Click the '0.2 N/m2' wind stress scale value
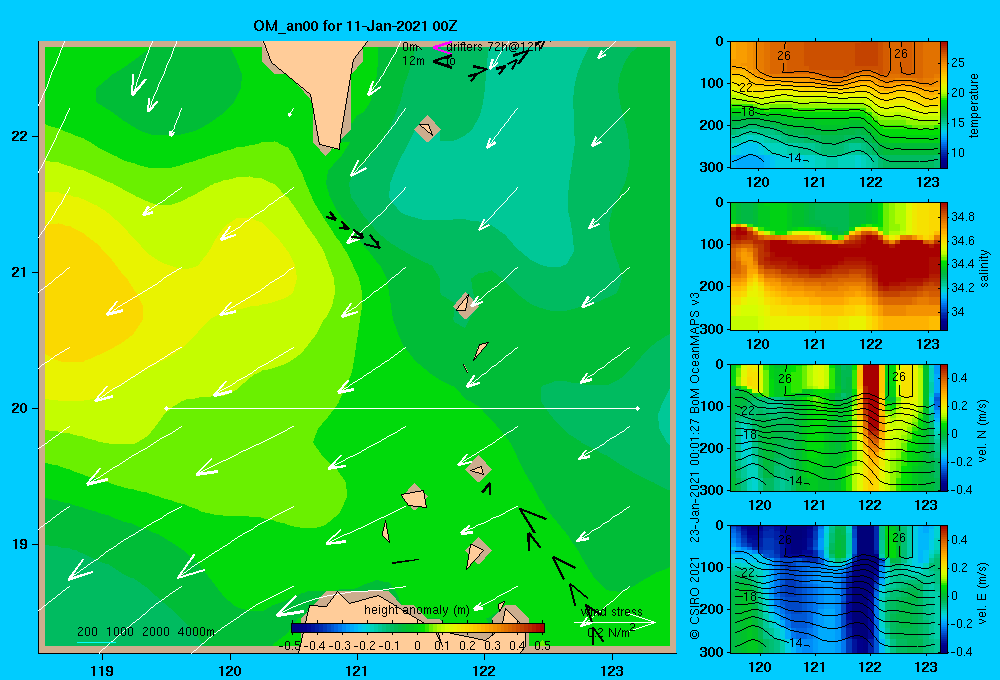1000x680 pixels. click(611, 632)
